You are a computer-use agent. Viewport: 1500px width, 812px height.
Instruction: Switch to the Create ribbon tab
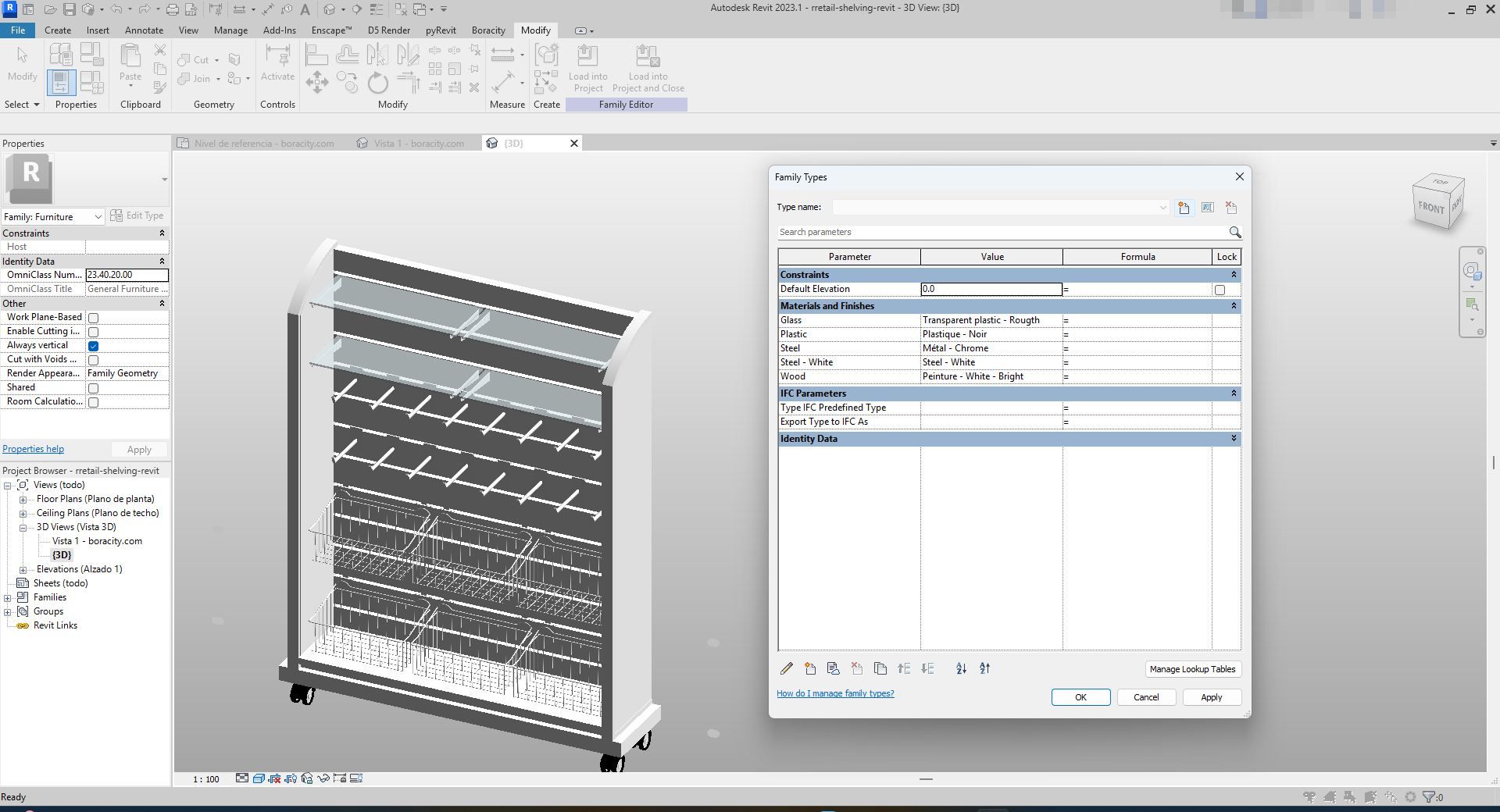(x=57, y=30)
